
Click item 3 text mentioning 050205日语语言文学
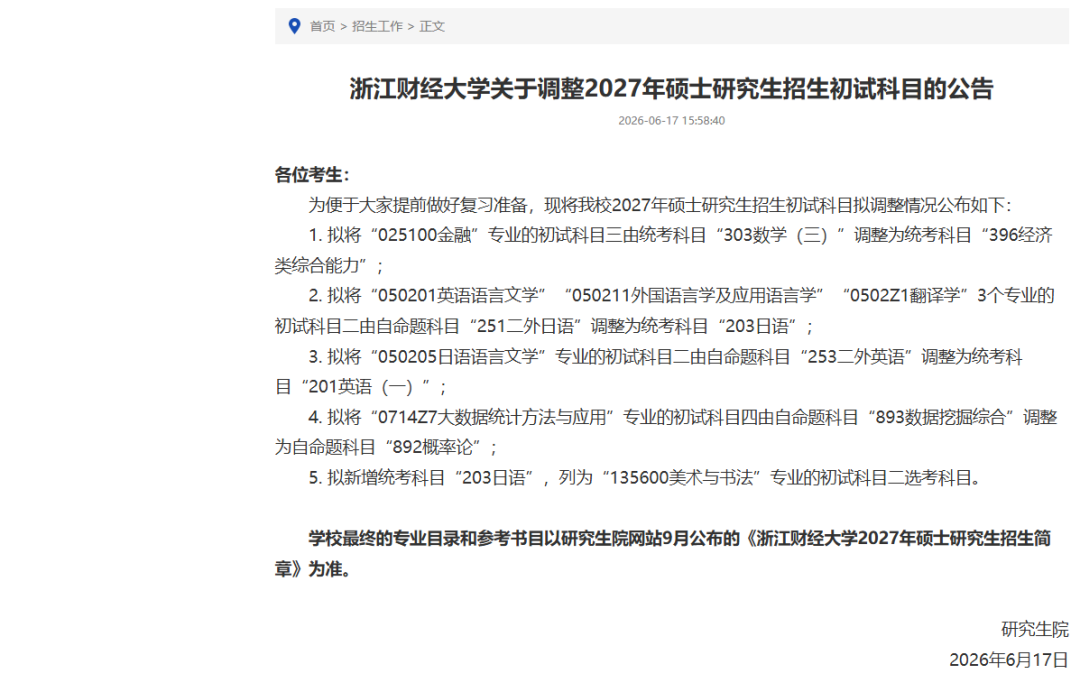coord(665,357)
